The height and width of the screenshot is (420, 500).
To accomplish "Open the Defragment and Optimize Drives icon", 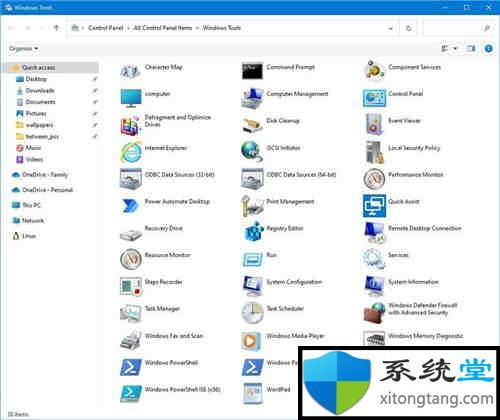I will pos(130,125).
